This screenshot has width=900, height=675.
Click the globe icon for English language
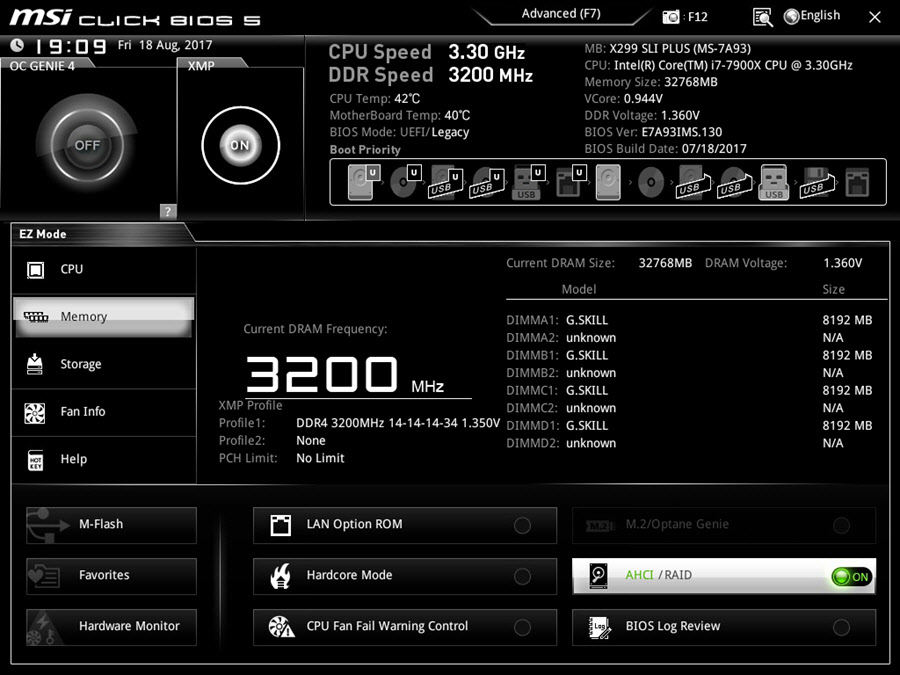tap(792, 16)
